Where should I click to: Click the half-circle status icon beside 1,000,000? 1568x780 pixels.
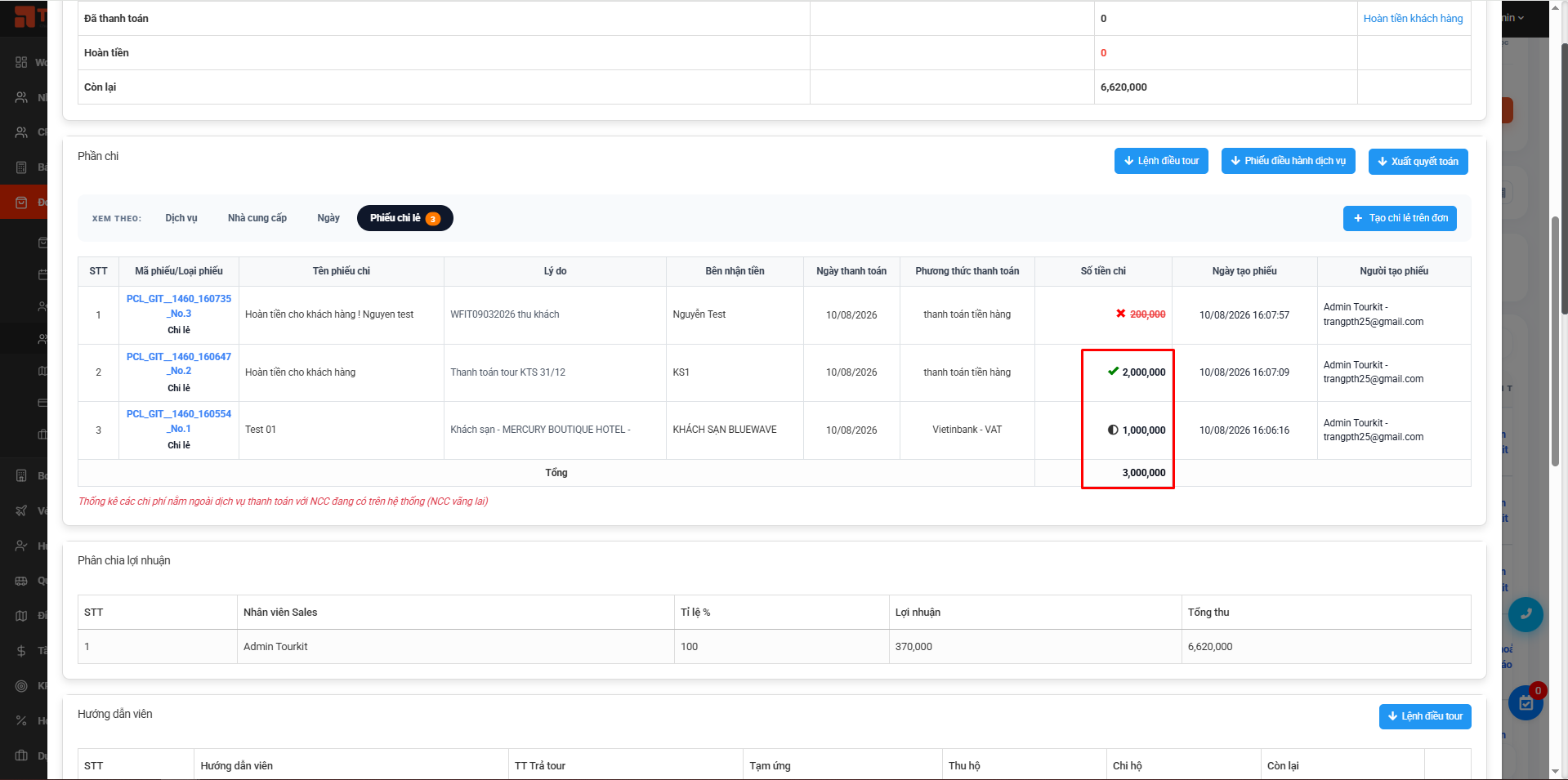coord(1113,430)
